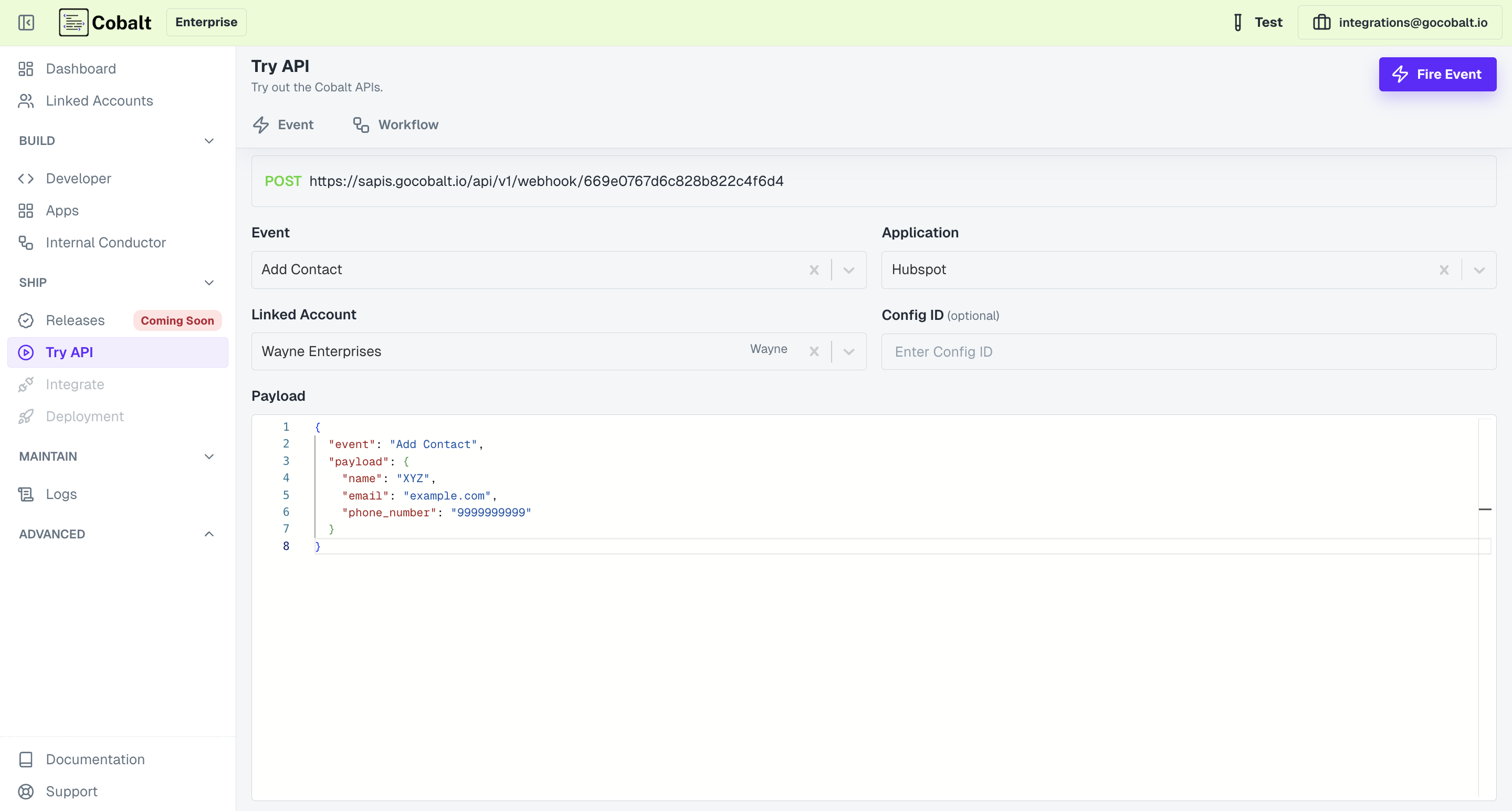Select the Integrate sidebar item

74,384
